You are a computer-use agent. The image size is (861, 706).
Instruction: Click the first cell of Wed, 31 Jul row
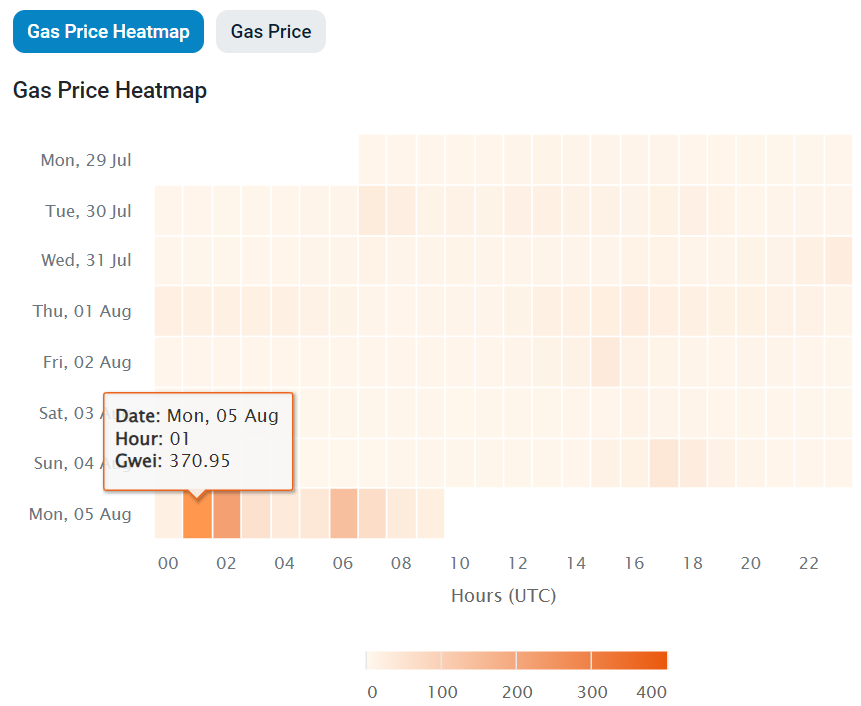[x=168, y=260]
